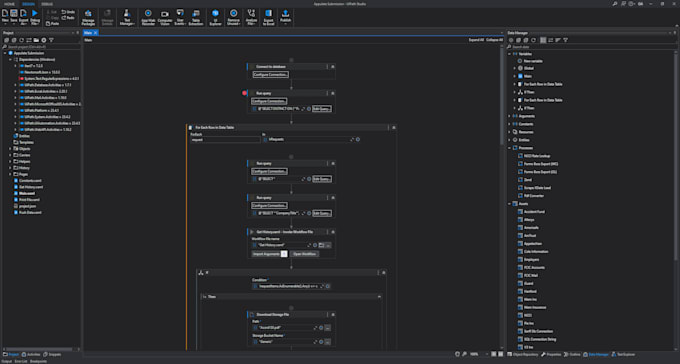Open the Properties panel tab
Image resolution: width=680 pixels, height=364 pixels.
click(x=551, y=354)
